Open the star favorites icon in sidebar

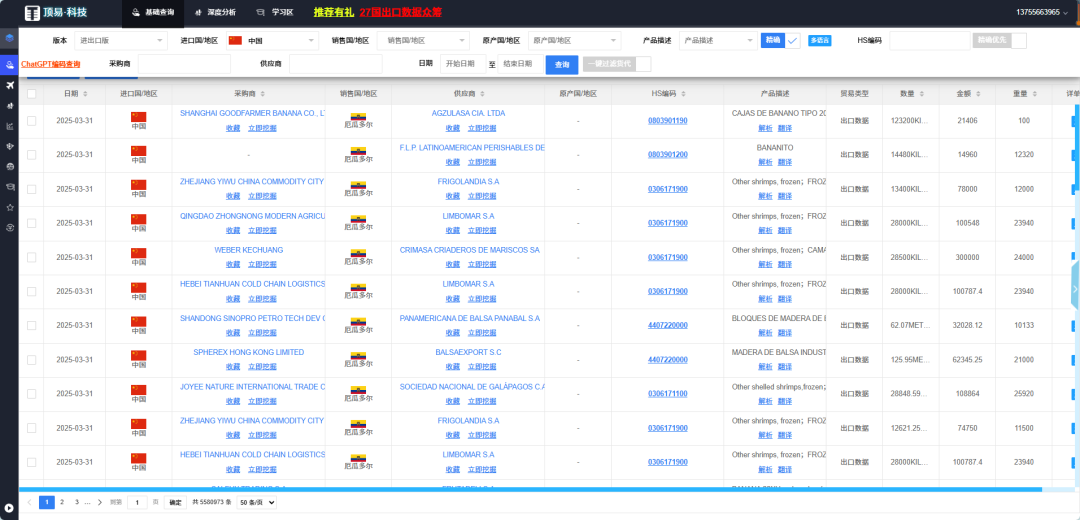coord(10,207)
